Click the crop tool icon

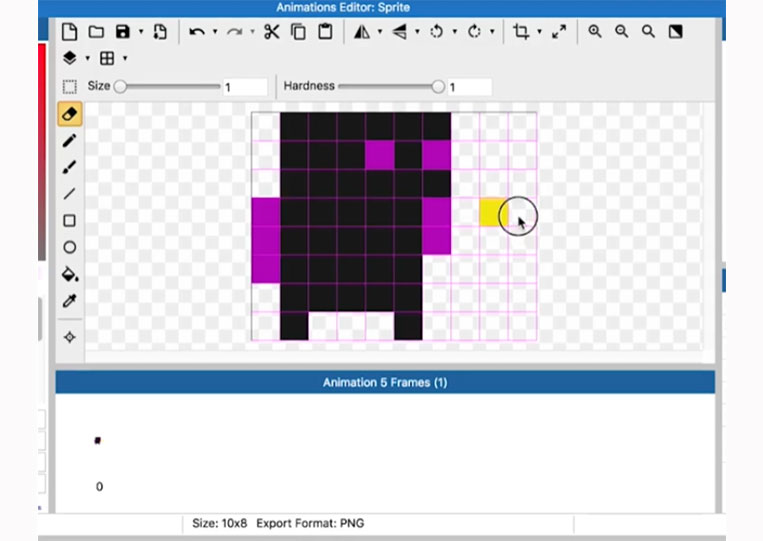tap(521, 32)
